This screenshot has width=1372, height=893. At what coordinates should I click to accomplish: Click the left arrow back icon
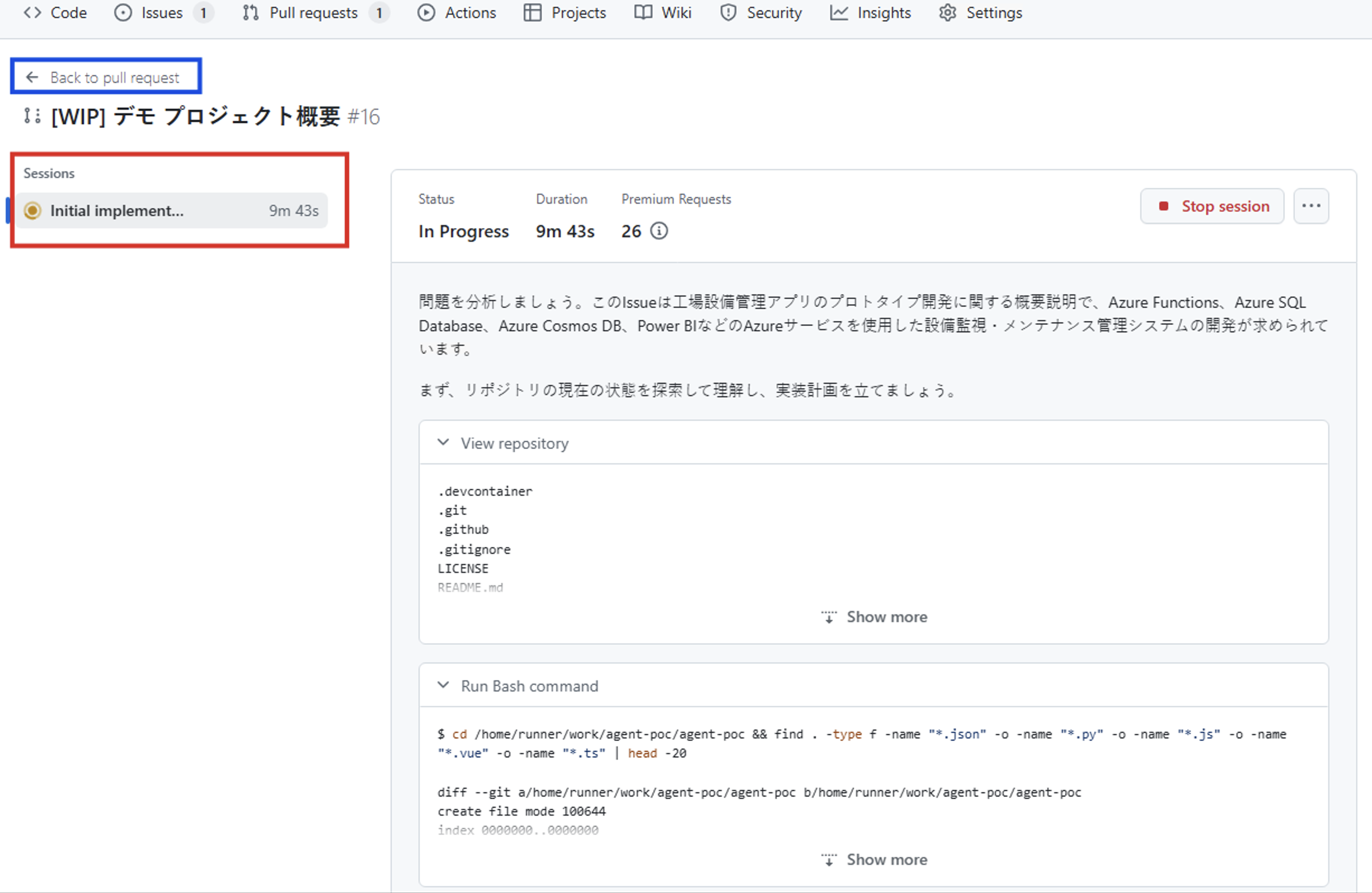tap(32, 77)
